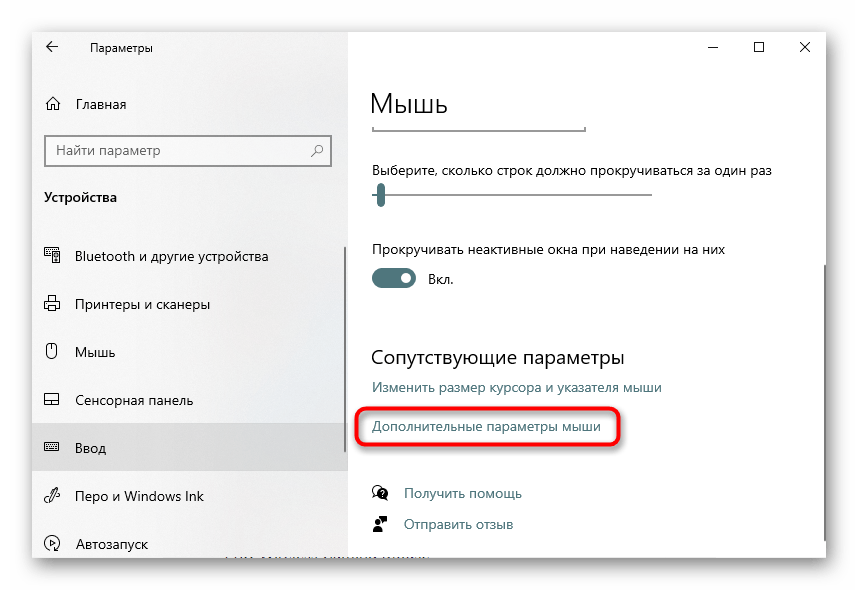Click the partially visible dropdown under Мышь heading
This screenshot has height=590, width=858.
479,129
